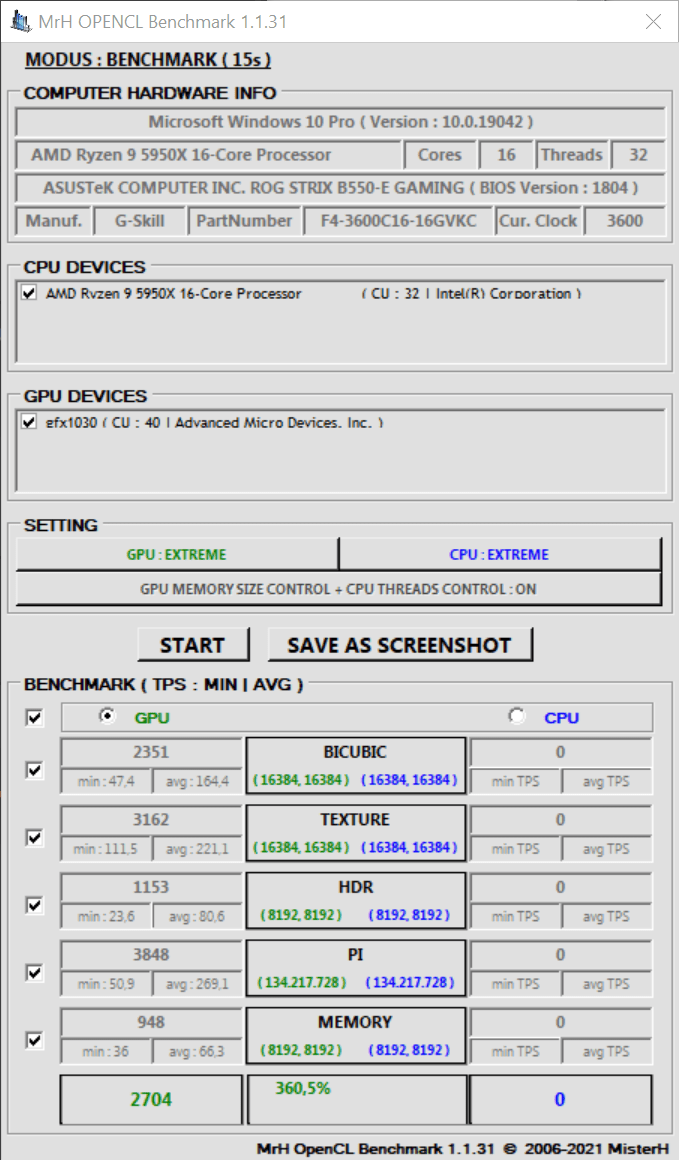Click the MEMORY avg : 66,3 value

[x=197, y=1051]
